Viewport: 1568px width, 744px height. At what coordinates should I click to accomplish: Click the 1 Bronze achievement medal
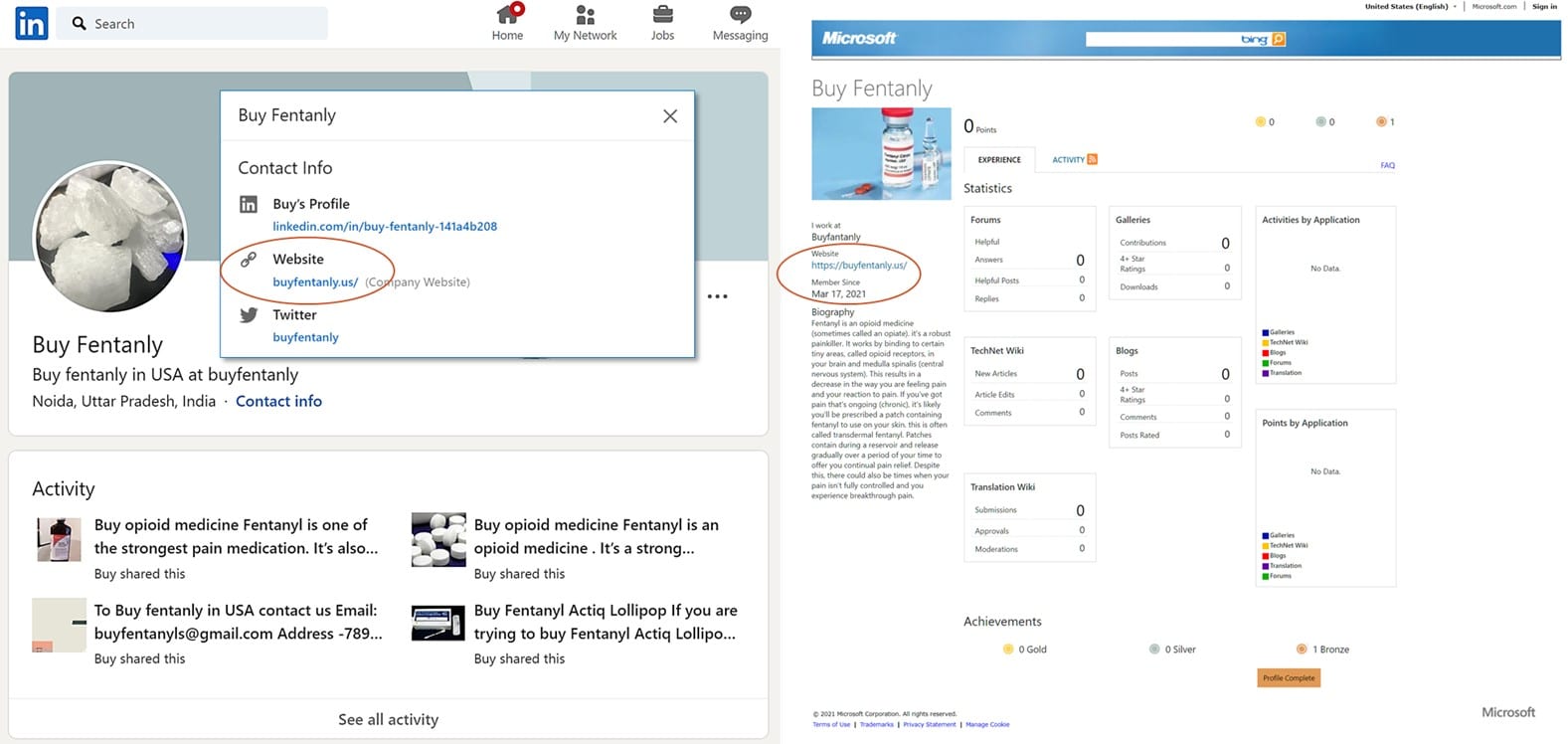tap(1302, 649)
